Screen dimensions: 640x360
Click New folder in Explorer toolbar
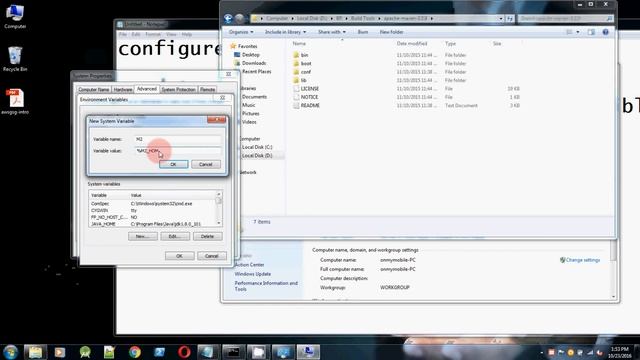pos(391,32)
